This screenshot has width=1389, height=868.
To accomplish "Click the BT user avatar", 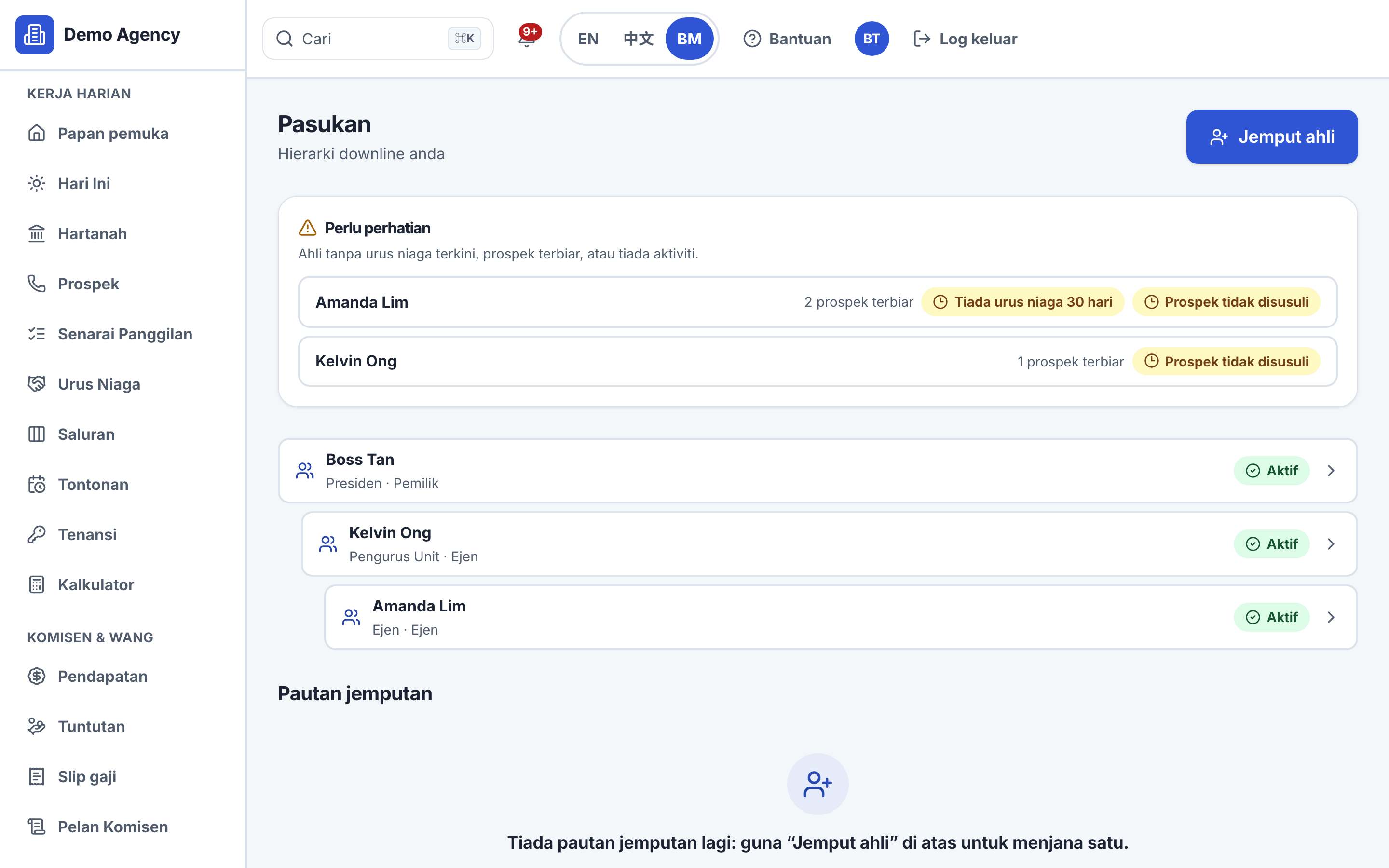I will pos(872,39).
